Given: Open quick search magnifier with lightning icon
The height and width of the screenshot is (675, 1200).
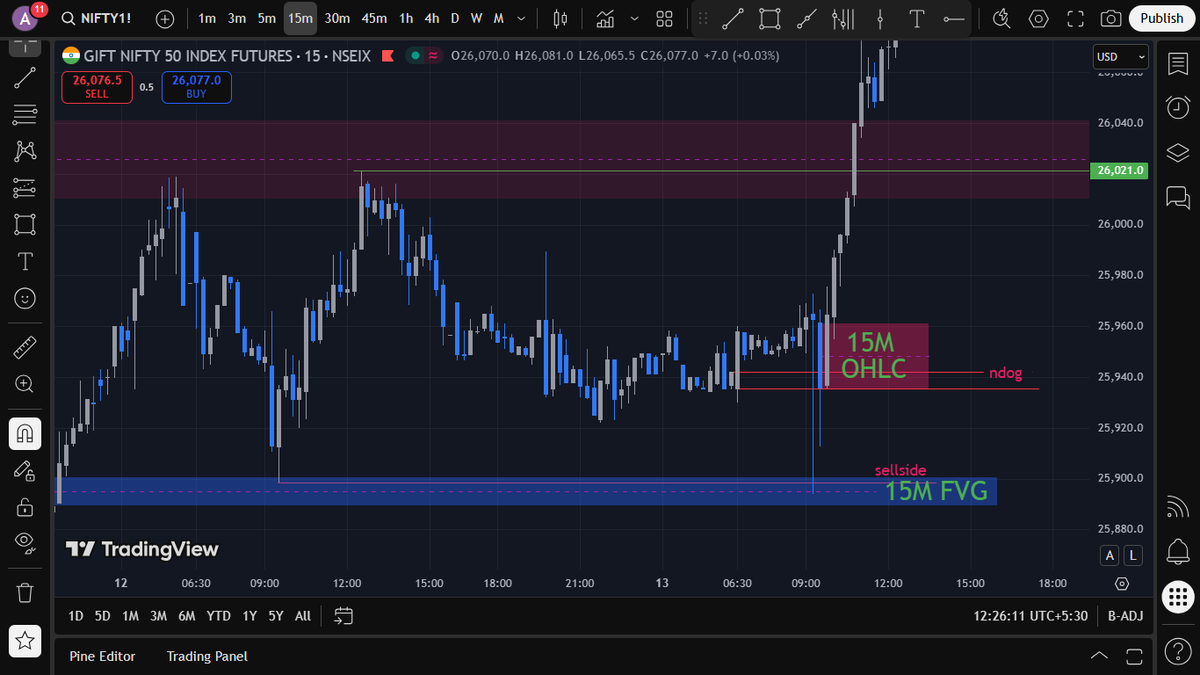Looking at the screenshot, I should point(1002,19).
